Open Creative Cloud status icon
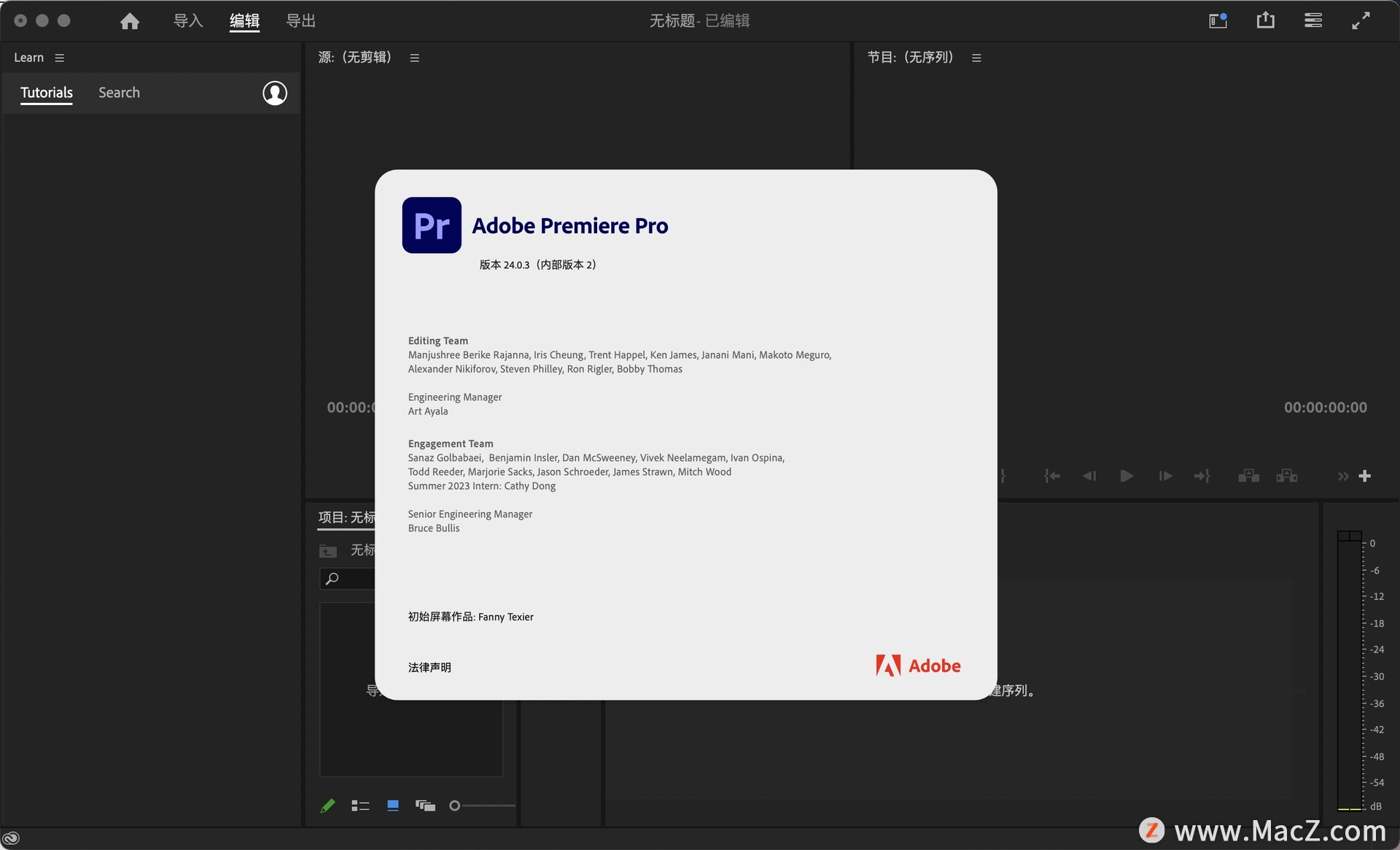Image resolution: width=1400 pixels, height=850 pixels. click(11, 838)
